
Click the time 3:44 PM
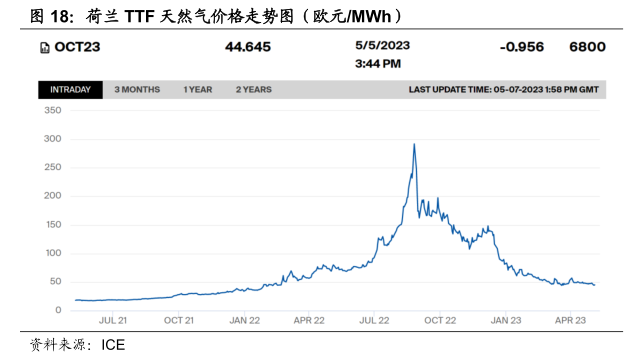(x=378, y=64)
